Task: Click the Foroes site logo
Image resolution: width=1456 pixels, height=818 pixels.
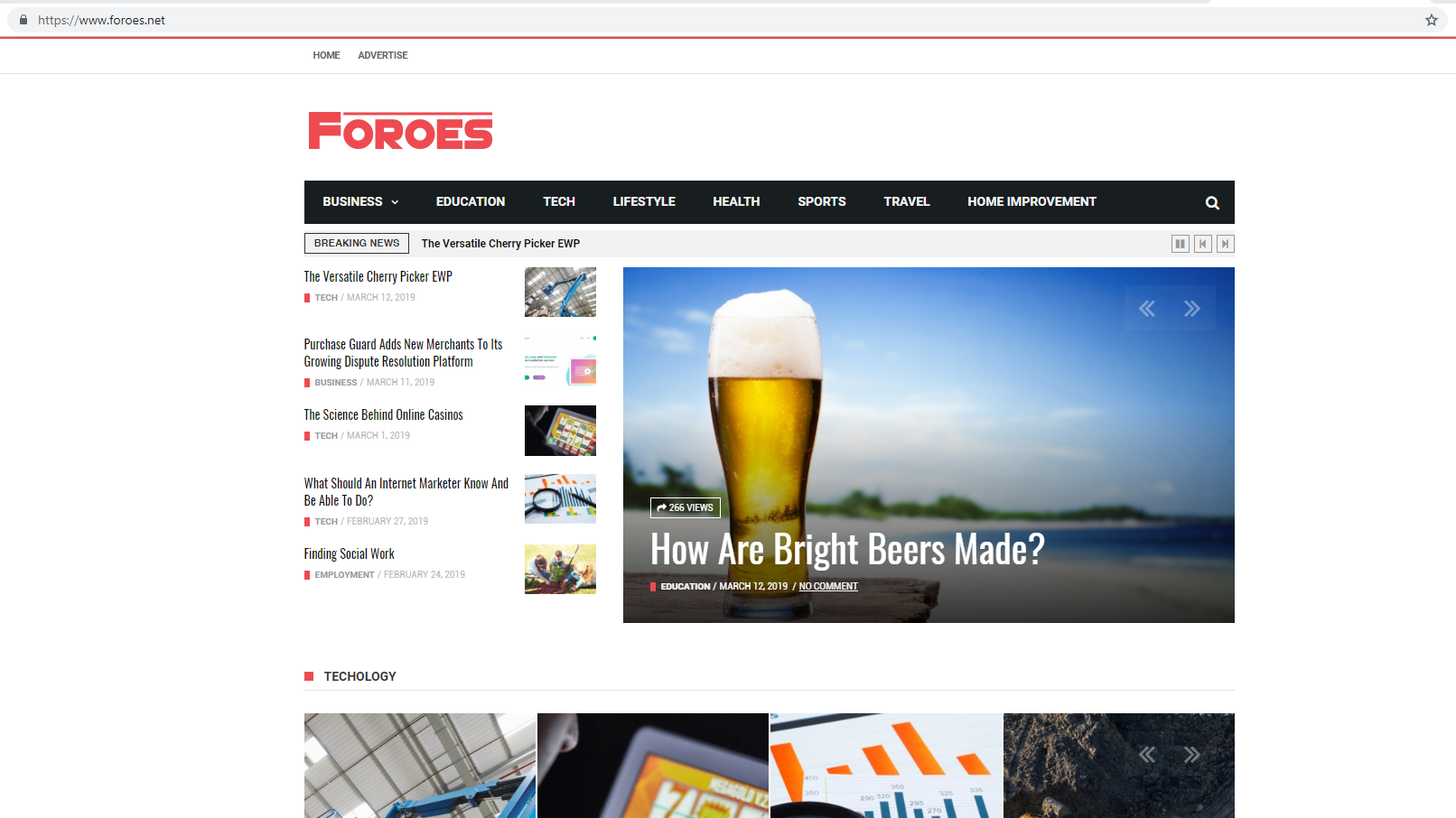Action: pyautogui.click(x=400, y=131)
